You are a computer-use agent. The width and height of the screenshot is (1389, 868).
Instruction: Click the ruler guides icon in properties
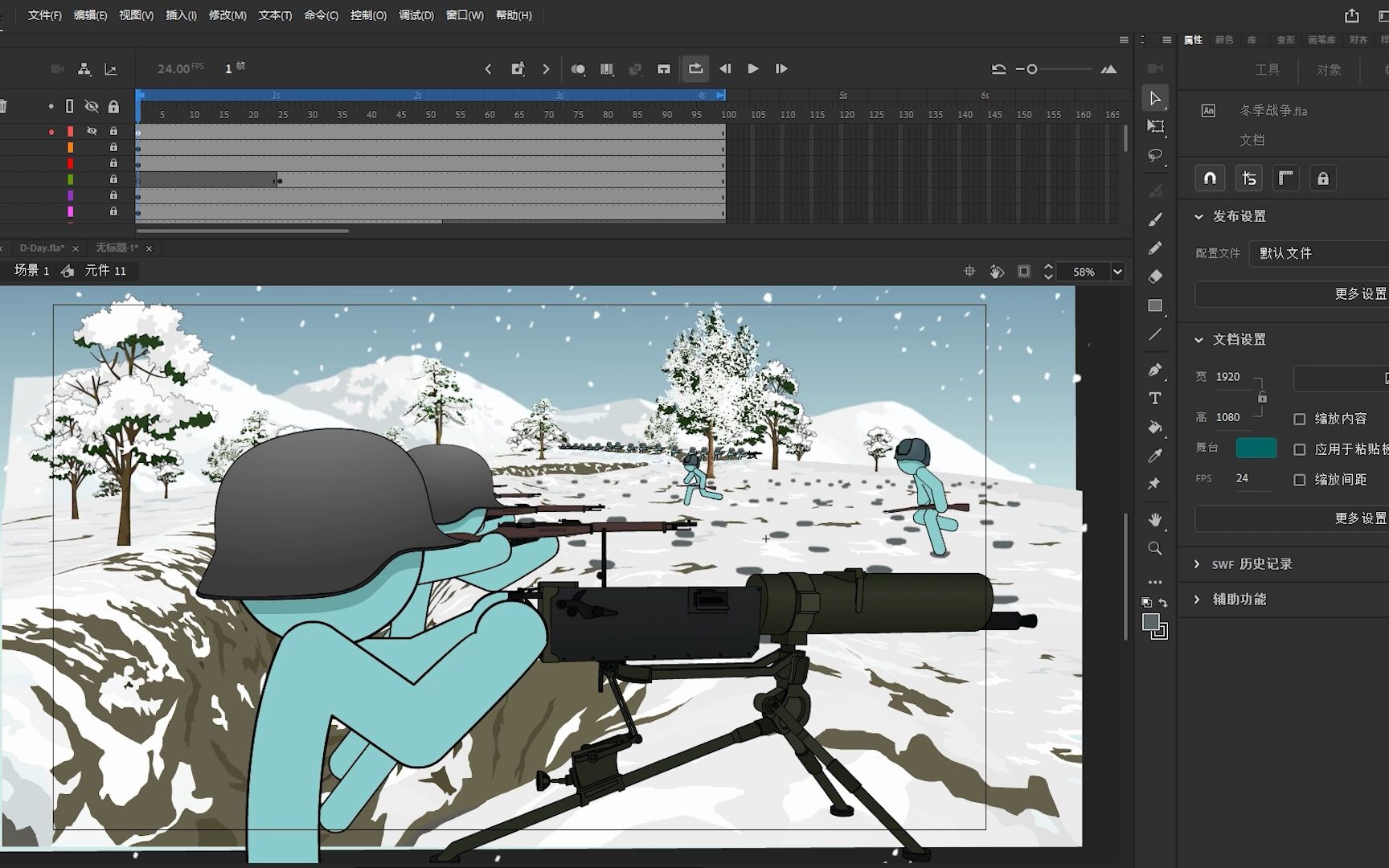point(1285,178)
